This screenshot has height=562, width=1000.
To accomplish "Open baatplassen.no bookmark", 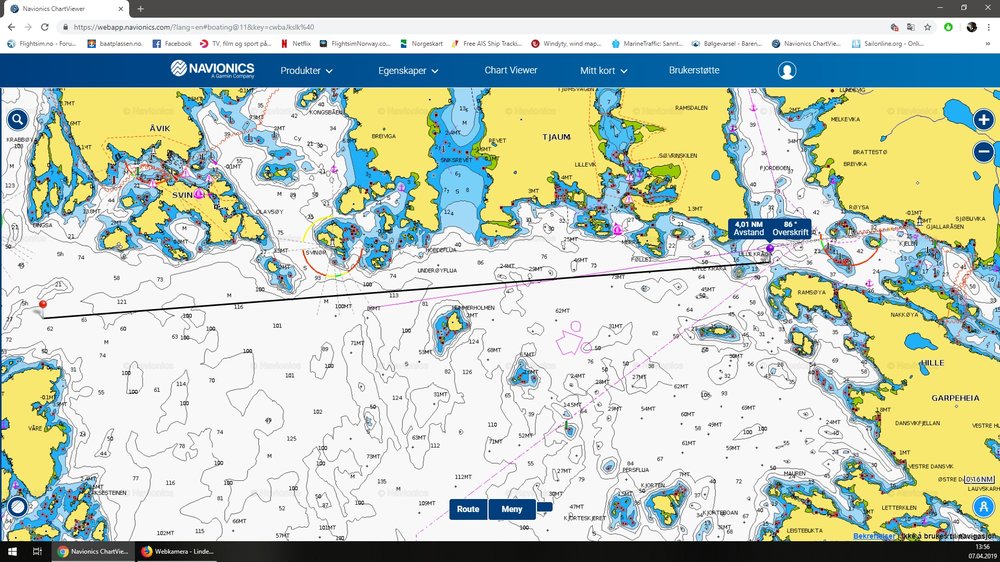I will pos(115,43).
